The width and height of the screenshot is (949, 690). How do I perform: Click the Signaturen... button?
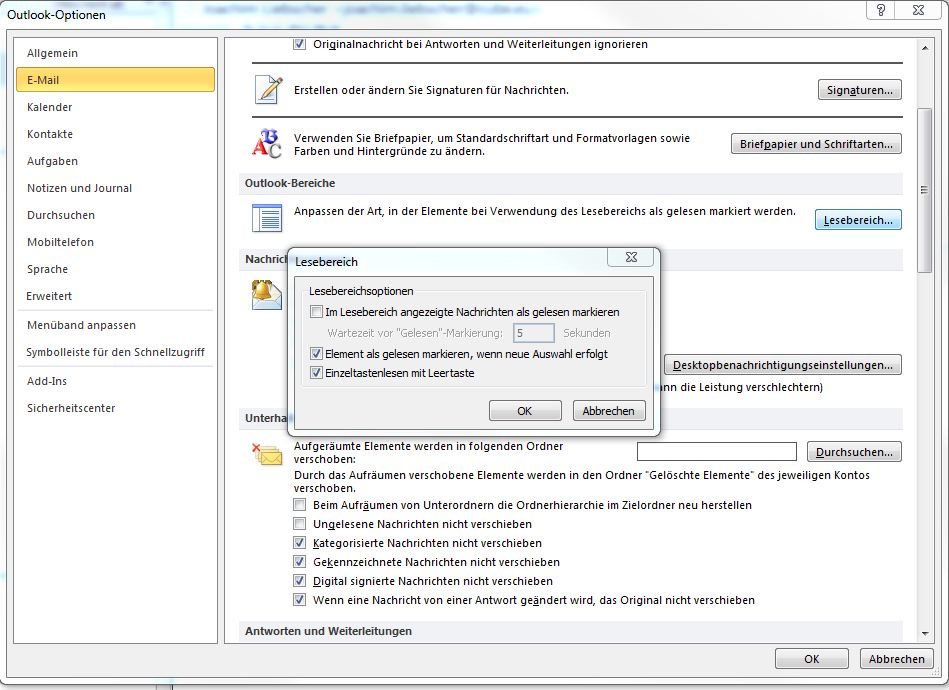(859, 90)
